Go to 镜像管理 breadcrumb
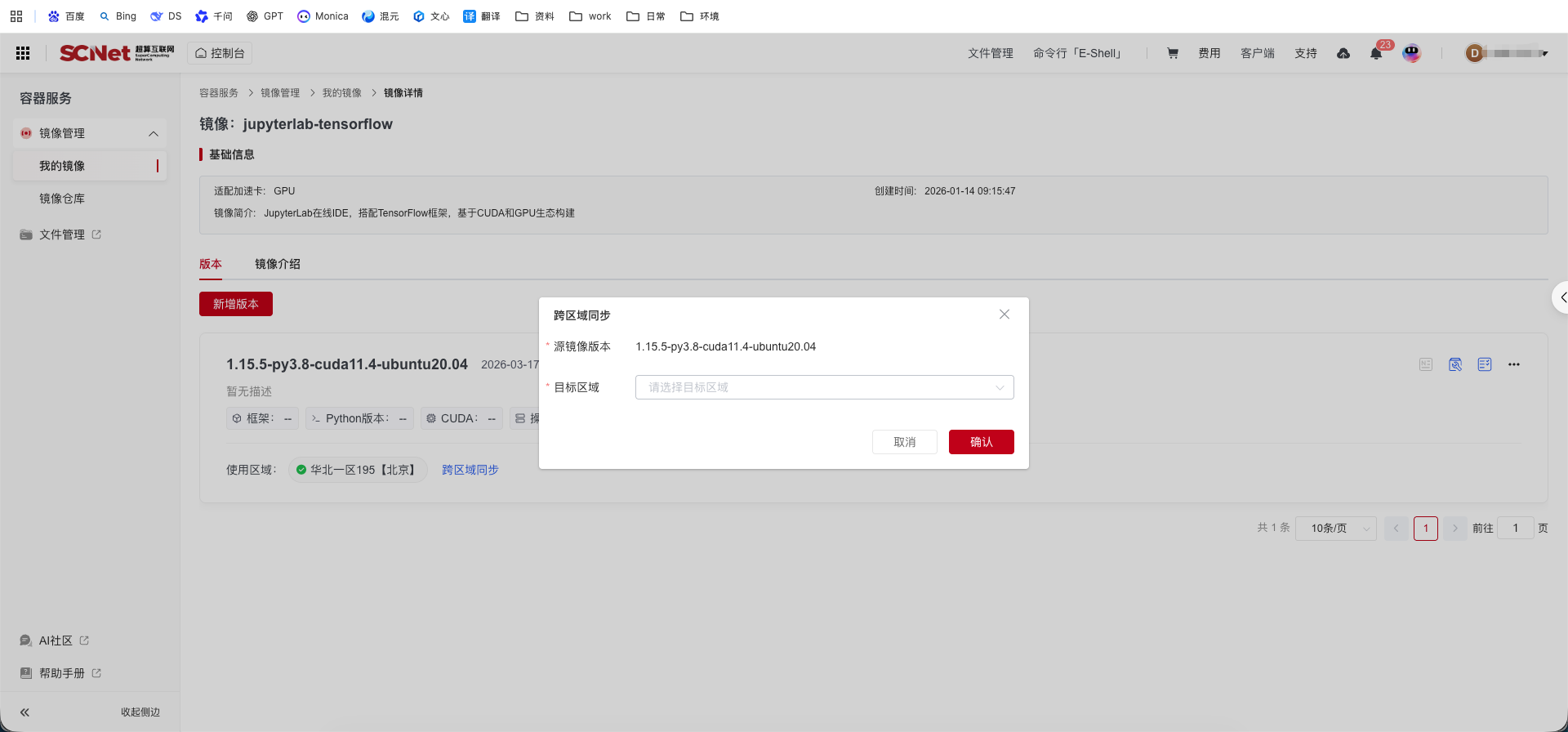This screenshot has height=732, width=1568. pyautogui.click(x=280, y=93)
